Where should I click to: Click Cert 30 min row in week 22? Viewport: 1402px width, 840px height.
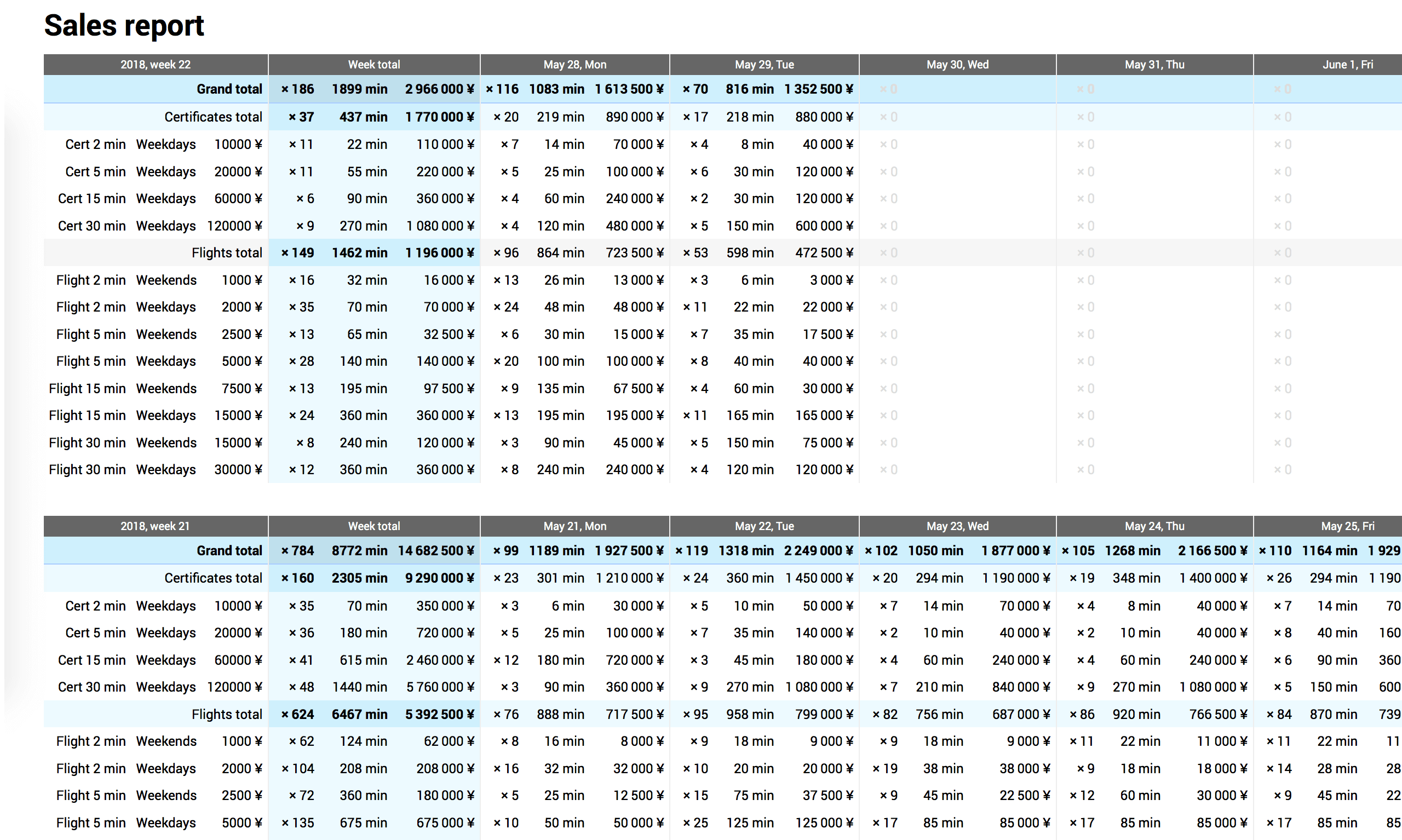pyautogui.click(x=91, y=226)
